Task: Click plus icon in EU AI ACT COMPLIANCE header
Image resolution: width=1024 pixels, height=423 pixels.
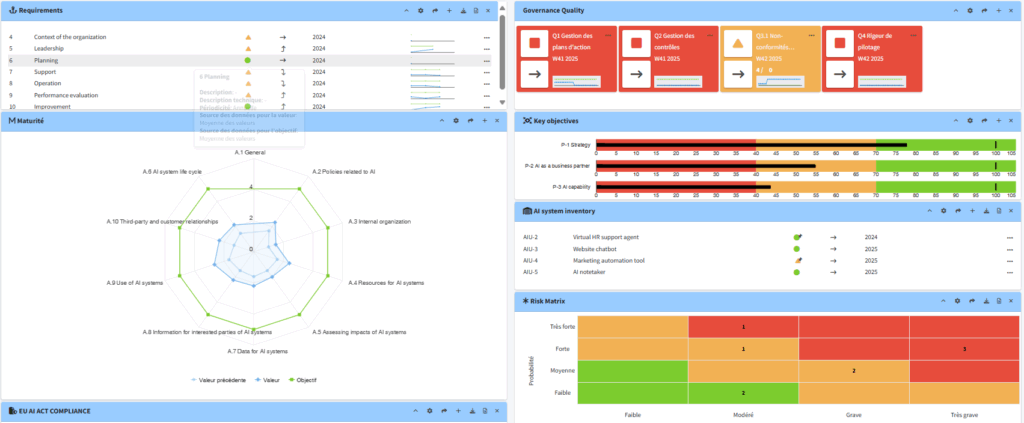Action: [457, 411]
